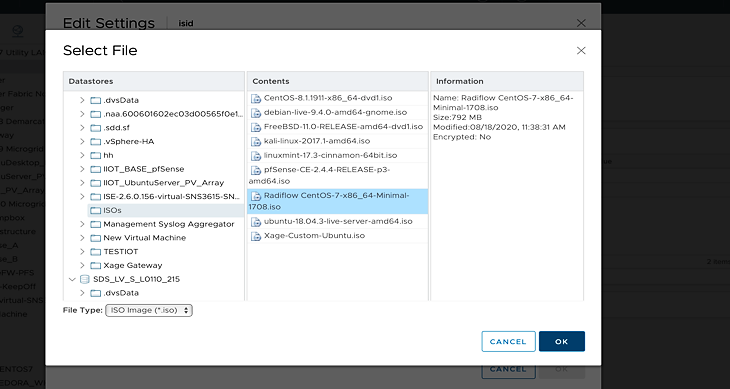730x389 pixels.
Task: Click the kali-linux ISO file icon
Action: (256, 141)
